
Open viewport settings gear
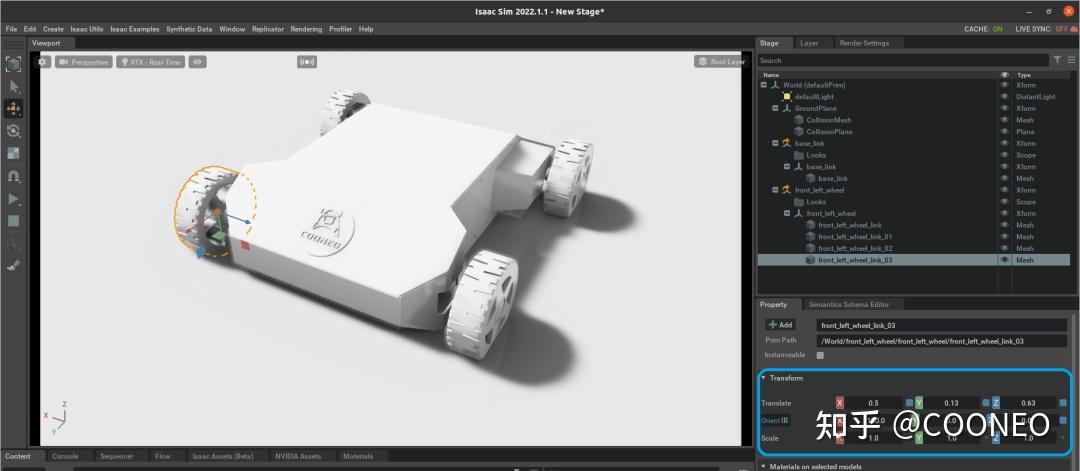coord(42,62)
